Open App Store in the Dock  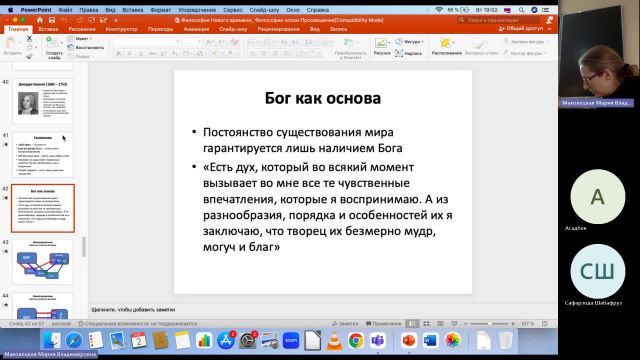tap(226, 340)
